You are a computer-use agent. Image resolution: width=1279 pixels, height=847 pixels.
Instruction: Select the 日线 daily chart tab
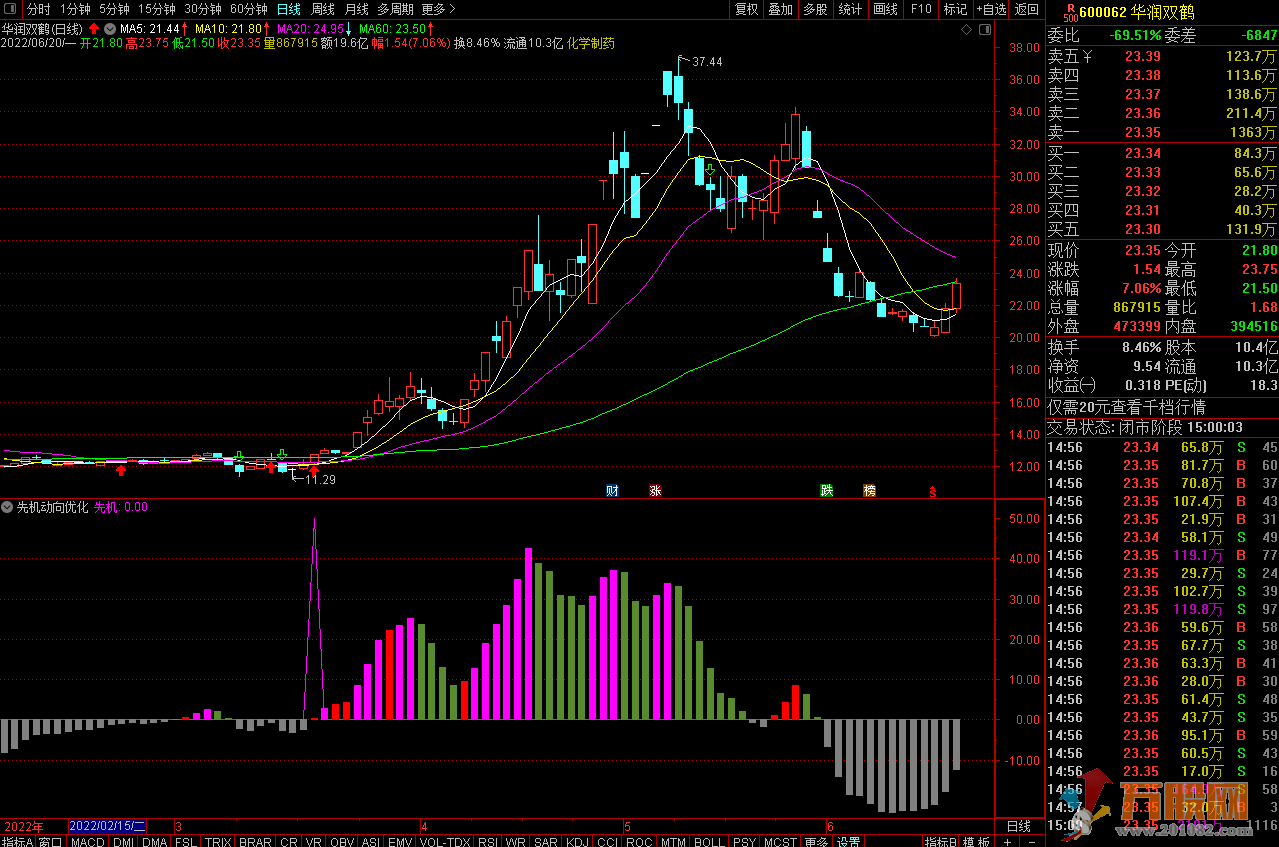(288, 9)
